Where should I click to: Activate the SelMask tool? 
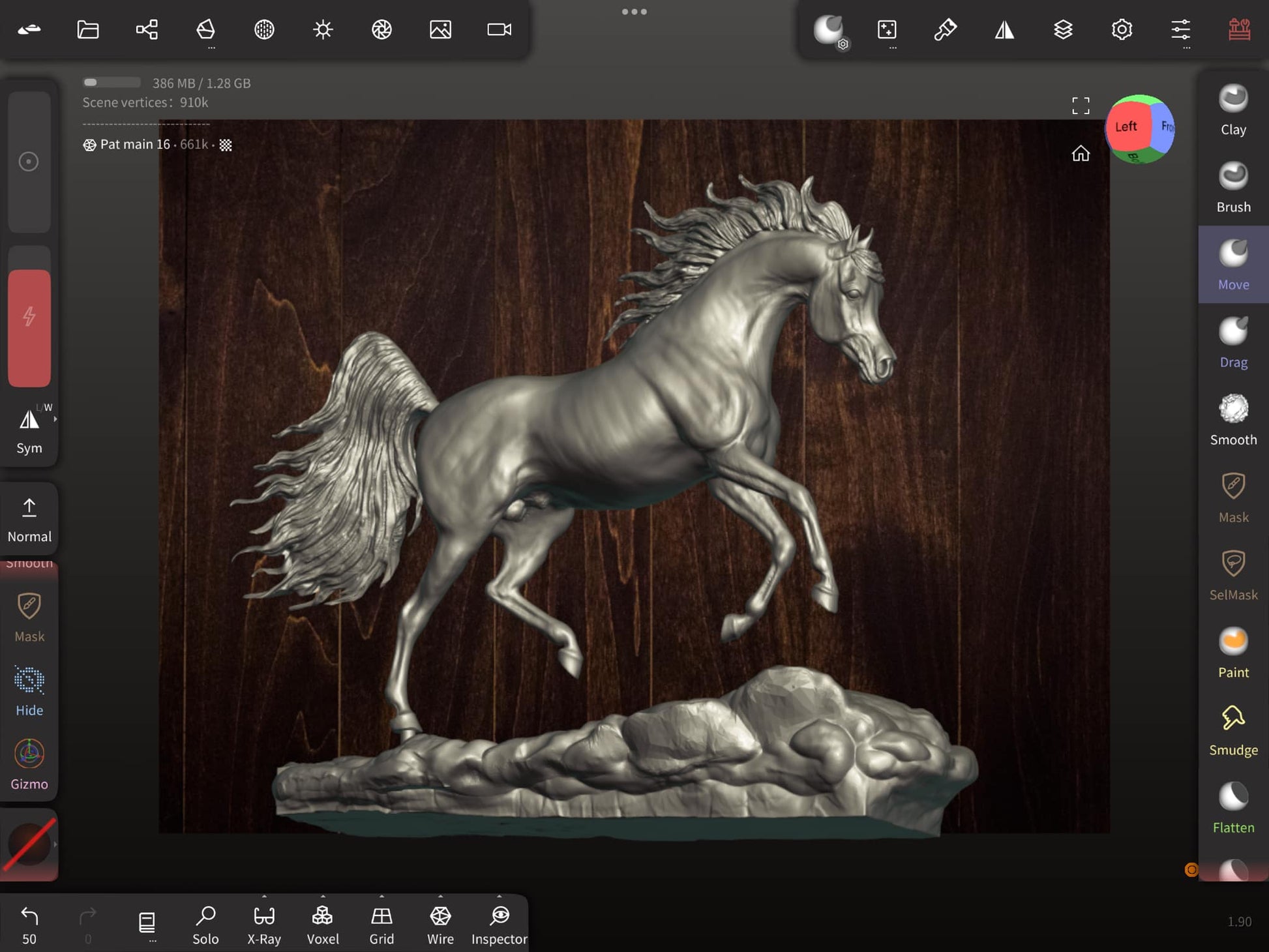click(1232, 574)
